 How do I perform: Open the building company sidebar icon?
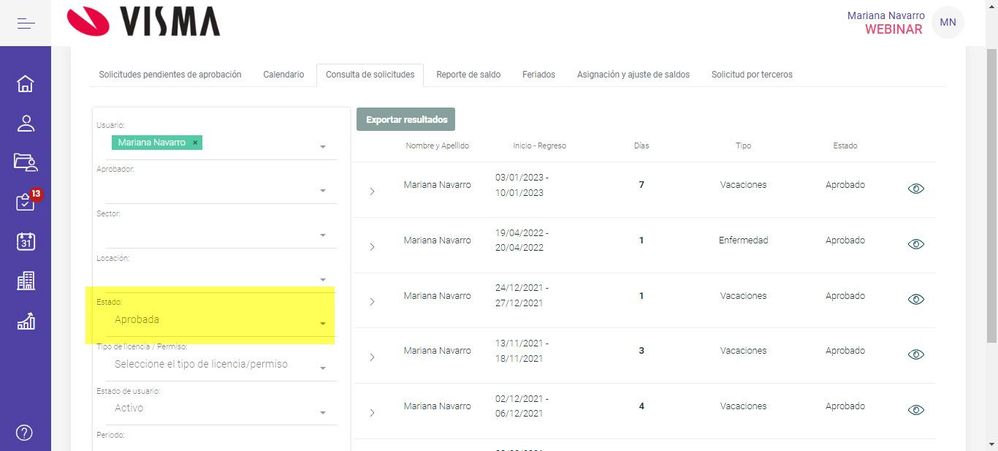25,281
